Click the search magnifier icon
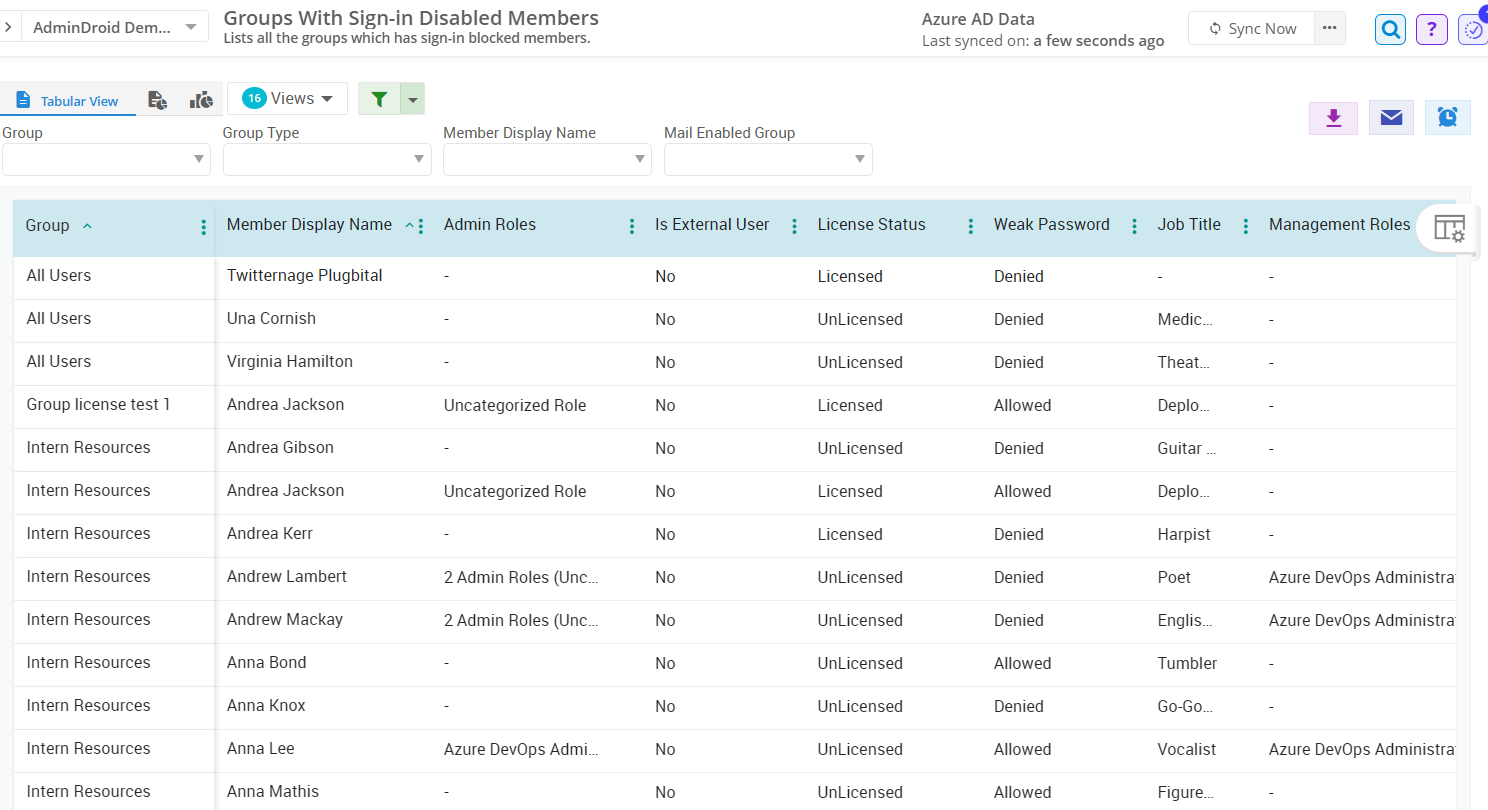The height and width of the screenshot is (810, 1488). click(1390, 29)
